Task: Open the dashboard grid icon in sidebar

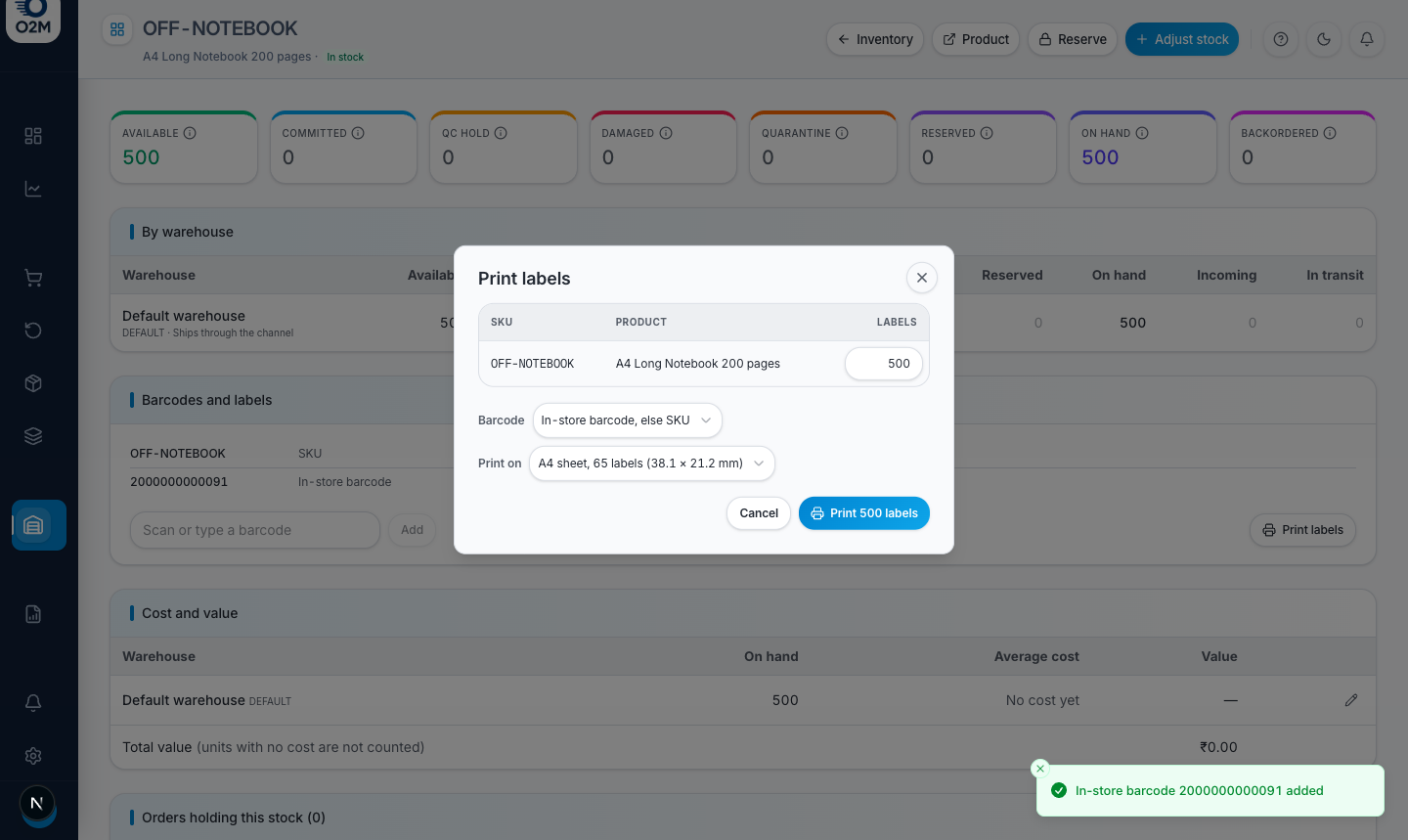Action: click(33, 136)
